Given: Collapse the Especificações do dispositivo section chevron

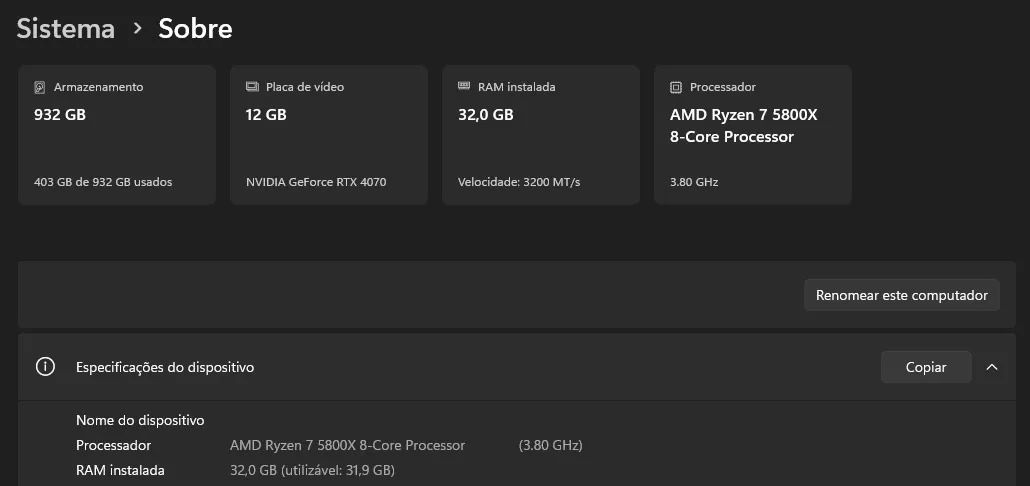Looking at the screenshot, I should point(992,367).
